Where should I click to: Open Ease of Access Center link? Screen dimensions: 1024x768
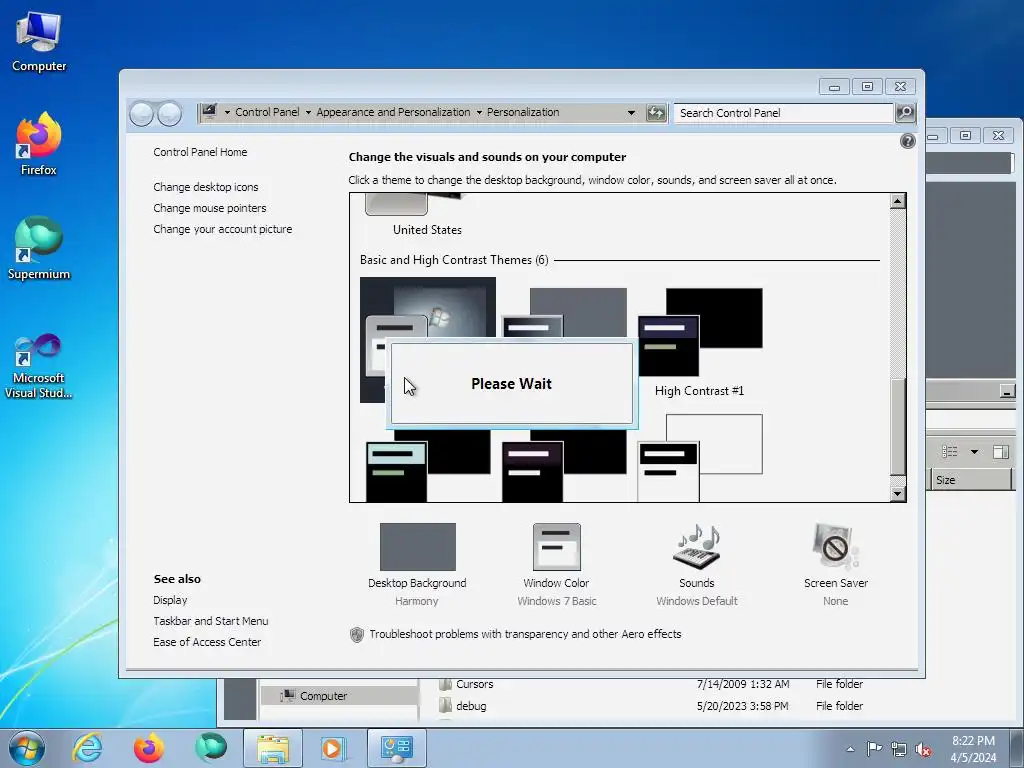click(x=207, y=642)
